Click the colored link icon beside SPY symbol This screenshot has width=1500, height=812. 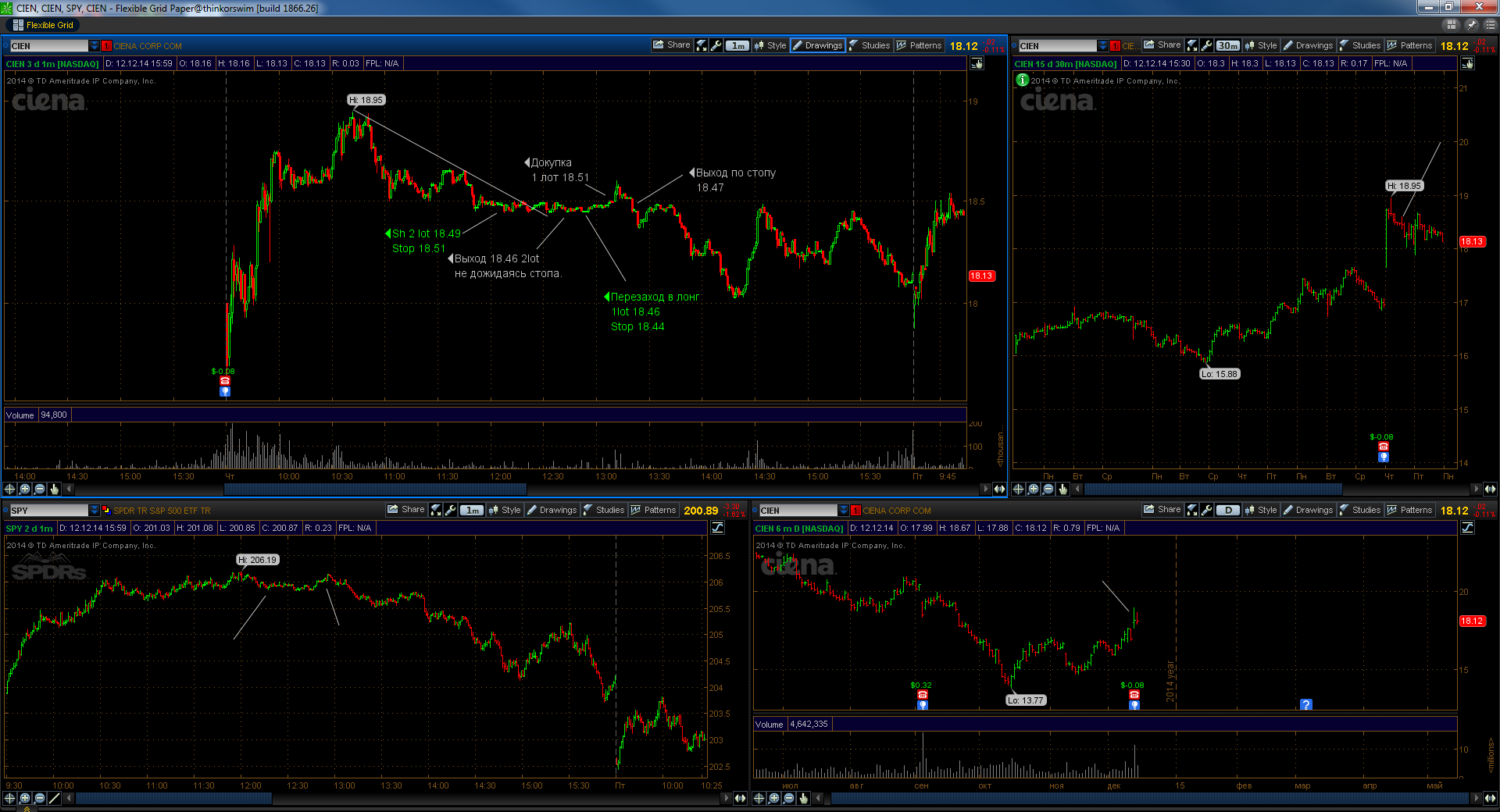107,511
